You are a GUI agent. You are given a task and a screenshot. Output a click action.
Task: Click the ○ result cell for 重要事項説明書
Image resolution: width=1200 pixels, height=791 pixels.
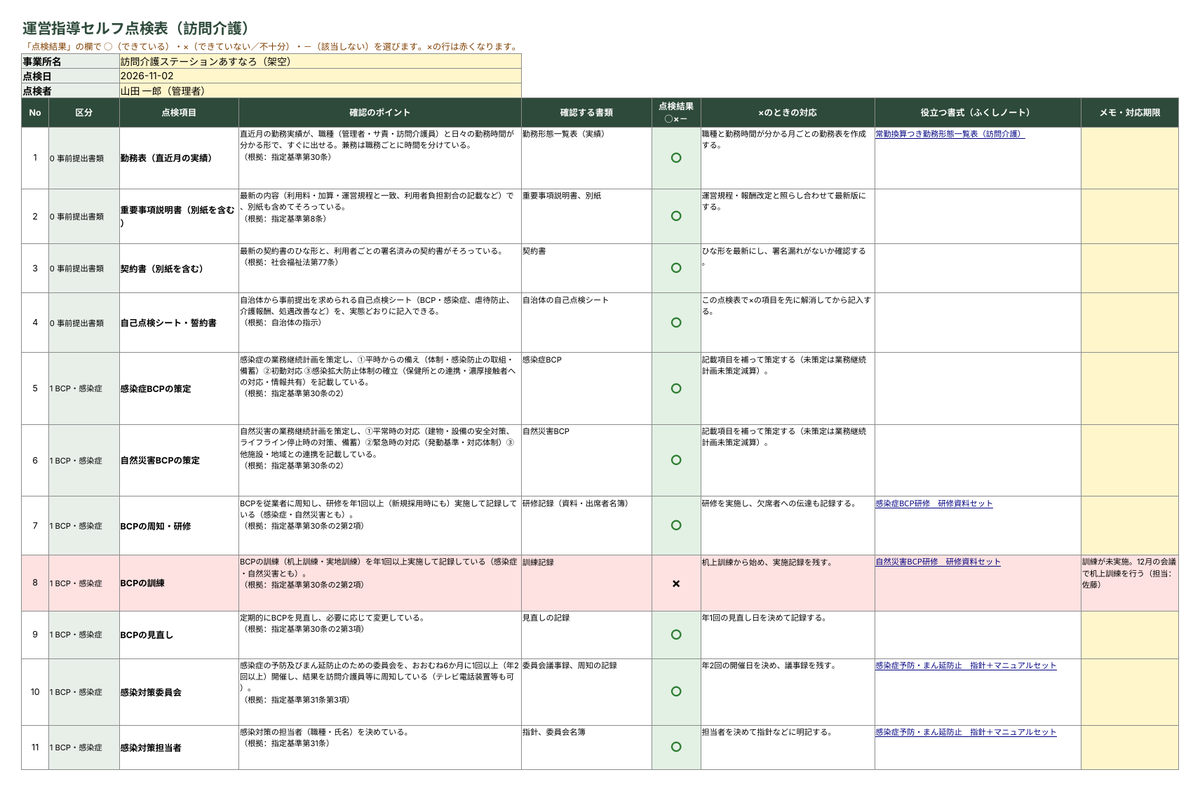[676, 216]
